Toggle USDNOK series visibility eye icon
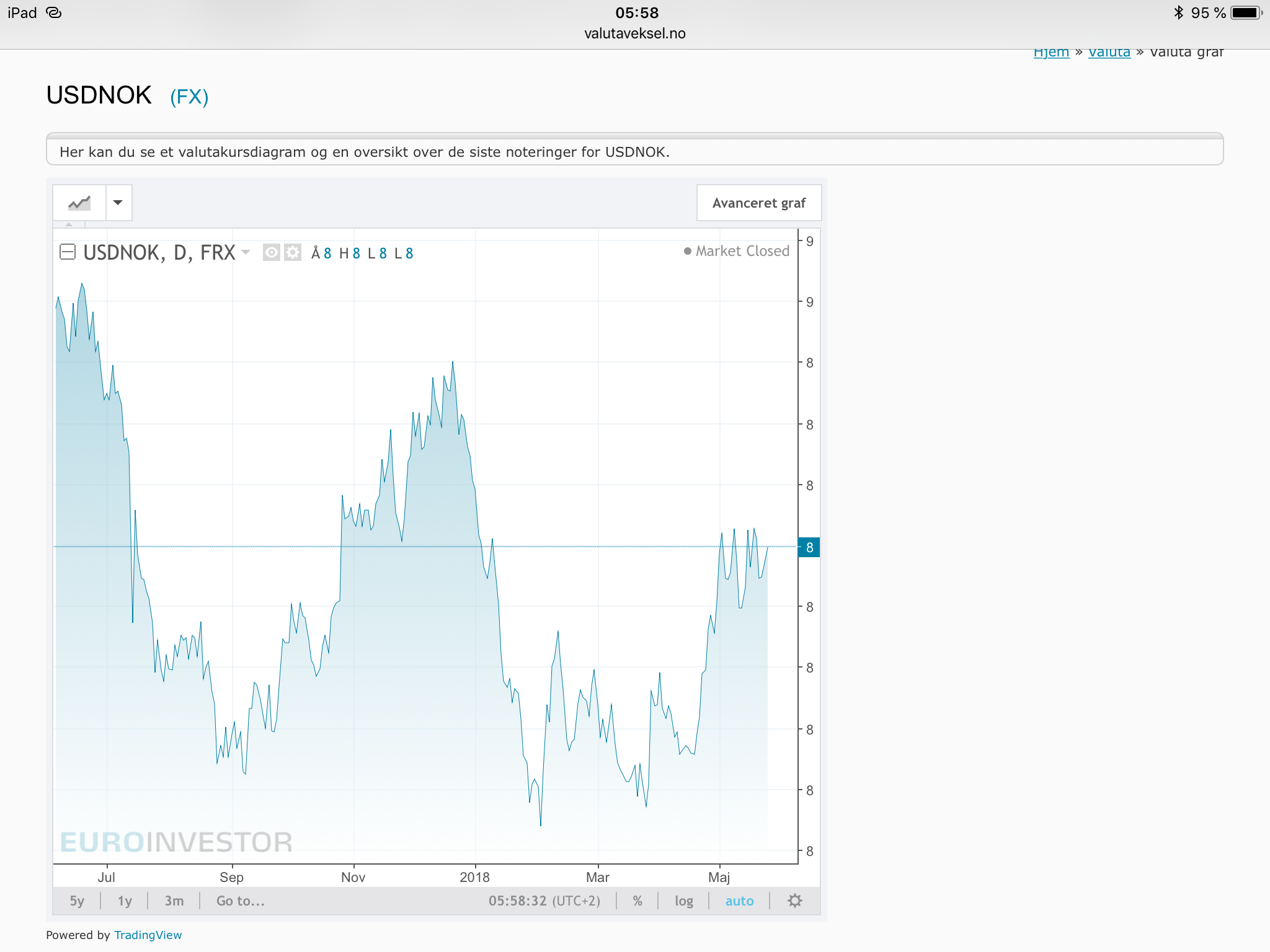Image resolution: width=1270 pixels, height=952 pixels. point(271,252)
